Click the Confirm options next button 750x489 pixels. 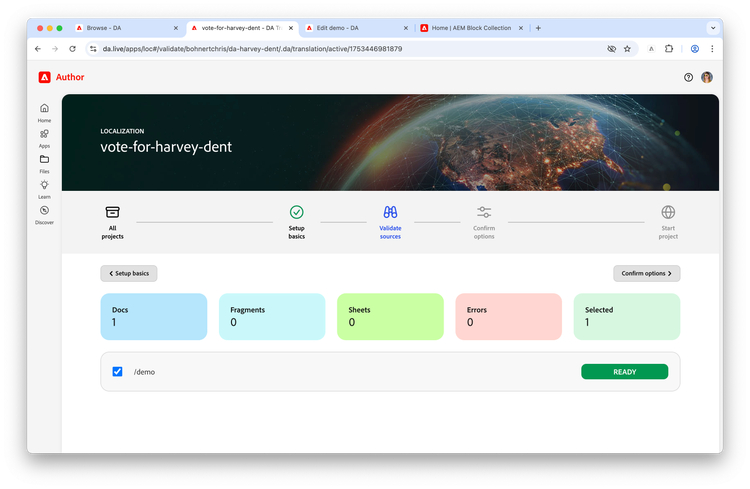(647, 274)
